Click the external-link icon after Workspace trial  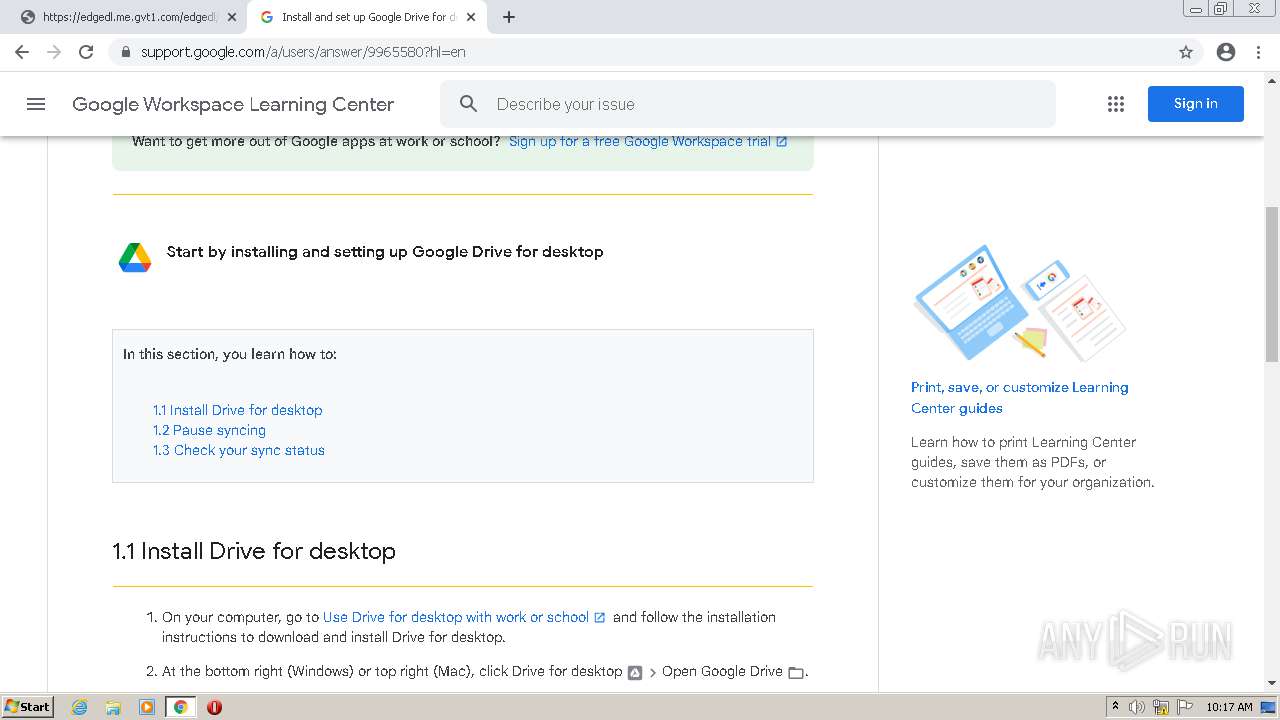pos(782,142)
